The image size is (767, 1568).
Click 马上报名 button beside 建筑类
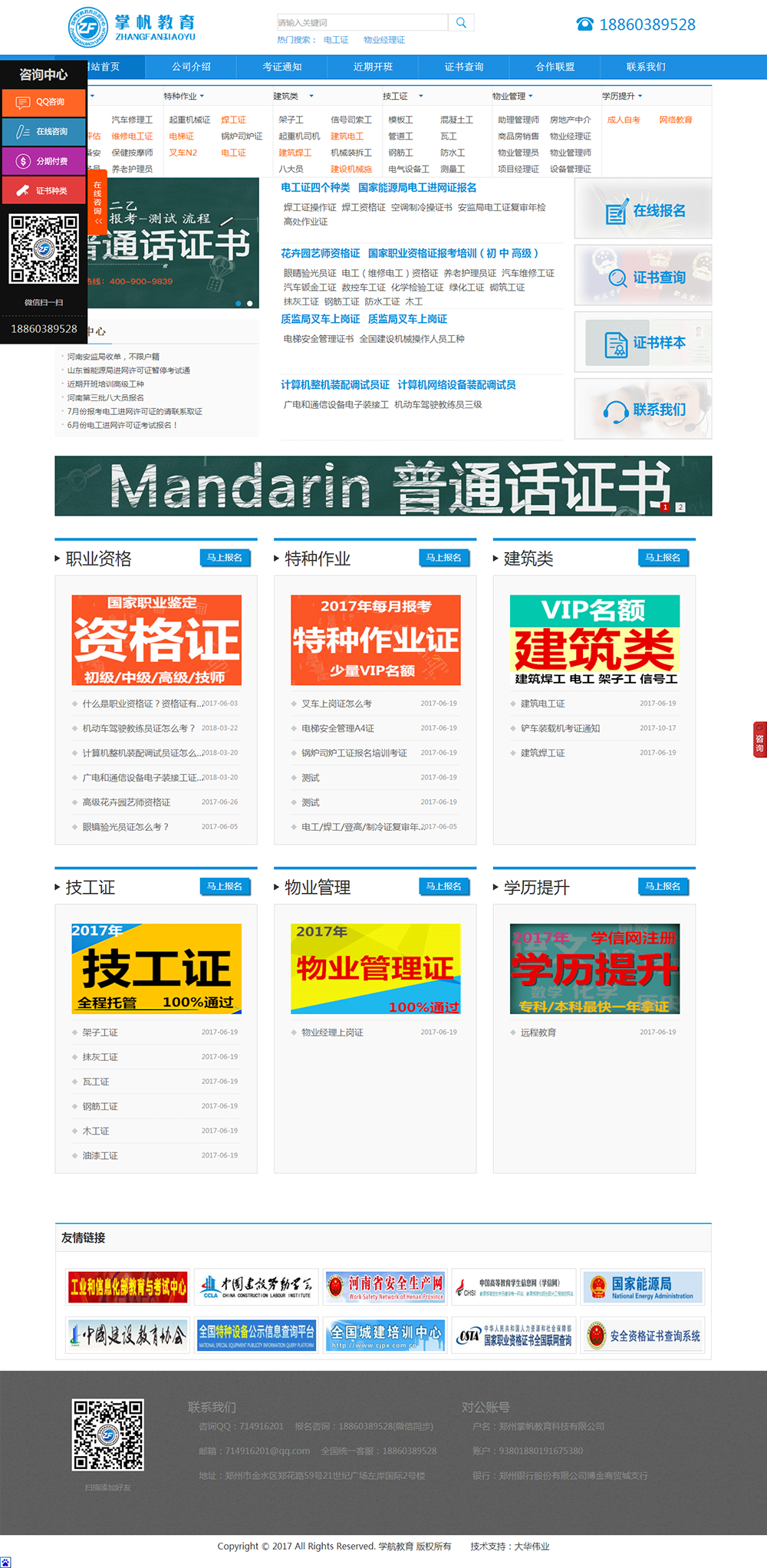tap(663, 558)
